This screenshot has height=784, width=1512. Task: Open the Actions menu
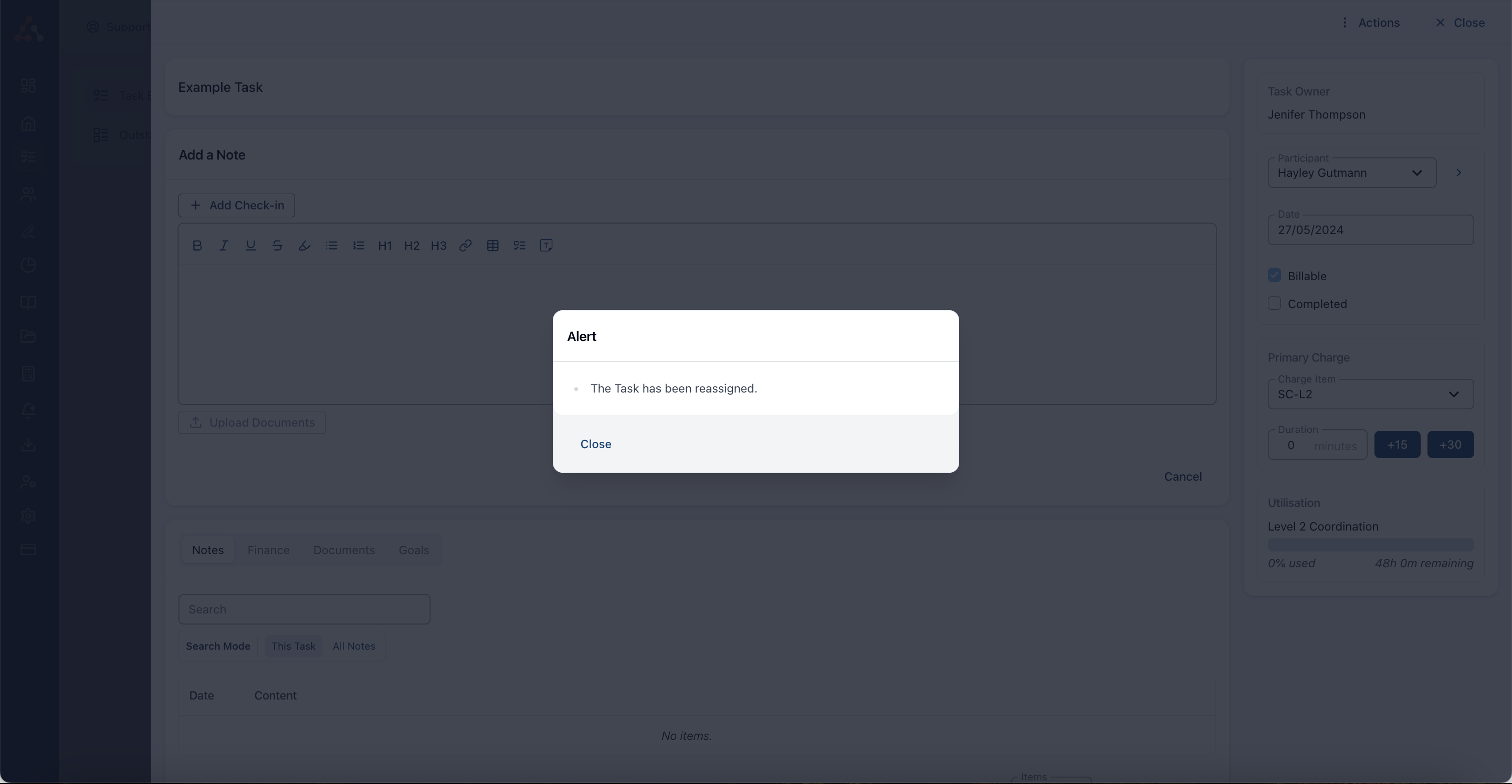(x=1371, y=23)
